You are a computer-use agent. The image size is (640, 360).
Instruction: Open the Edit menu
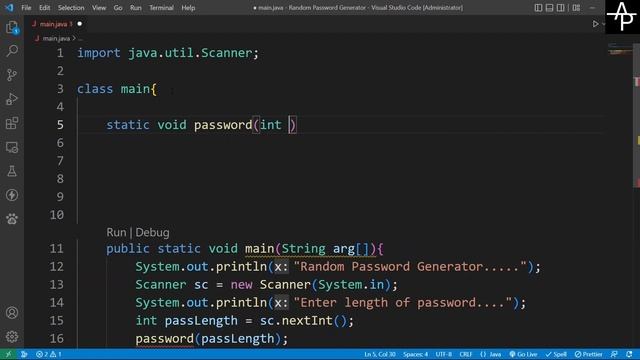pos(44,8)
